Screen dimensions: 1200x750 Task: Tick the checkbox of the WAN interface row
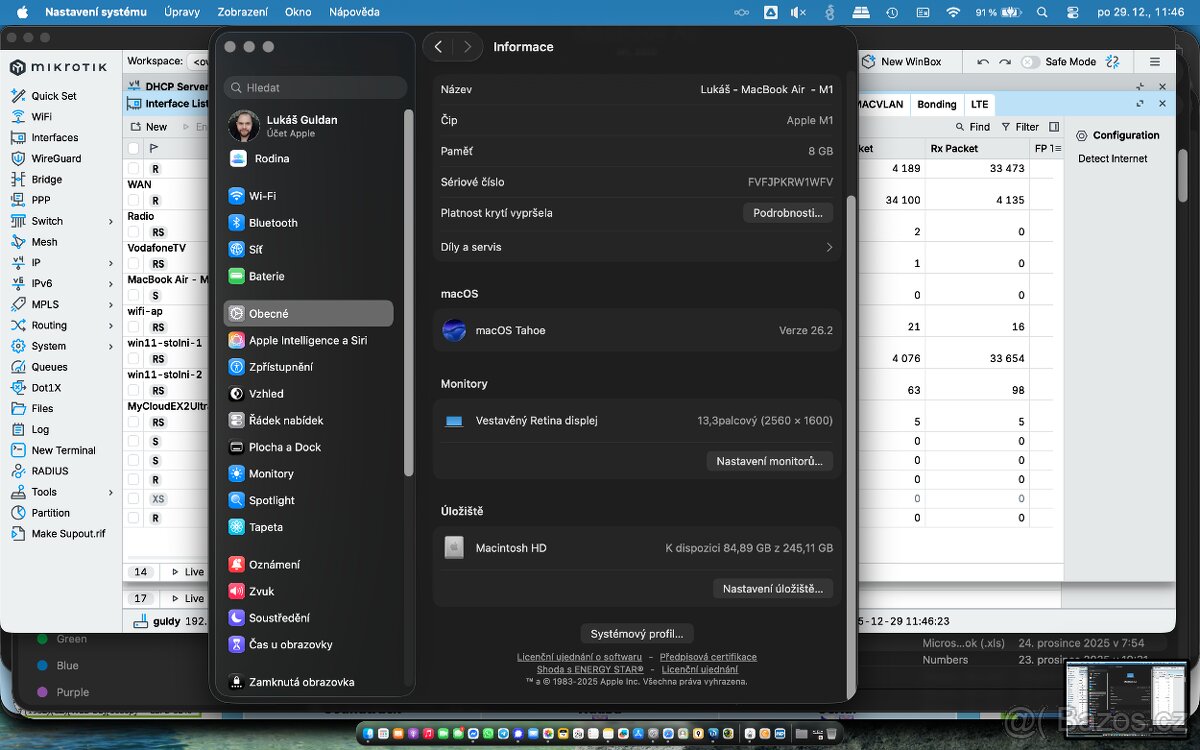click(x=134, y=200)
